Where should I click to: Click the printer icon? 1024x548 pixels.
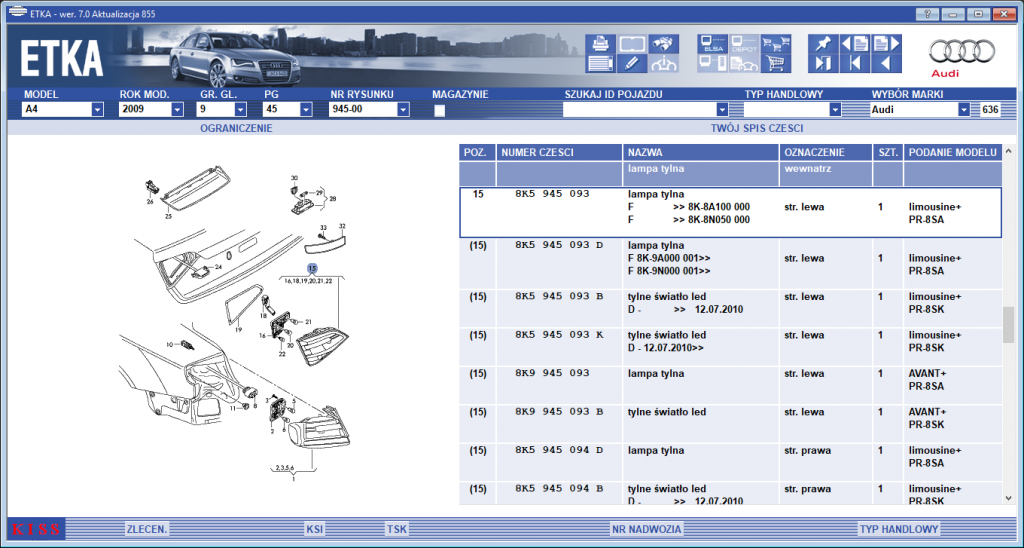click(600, 44)
